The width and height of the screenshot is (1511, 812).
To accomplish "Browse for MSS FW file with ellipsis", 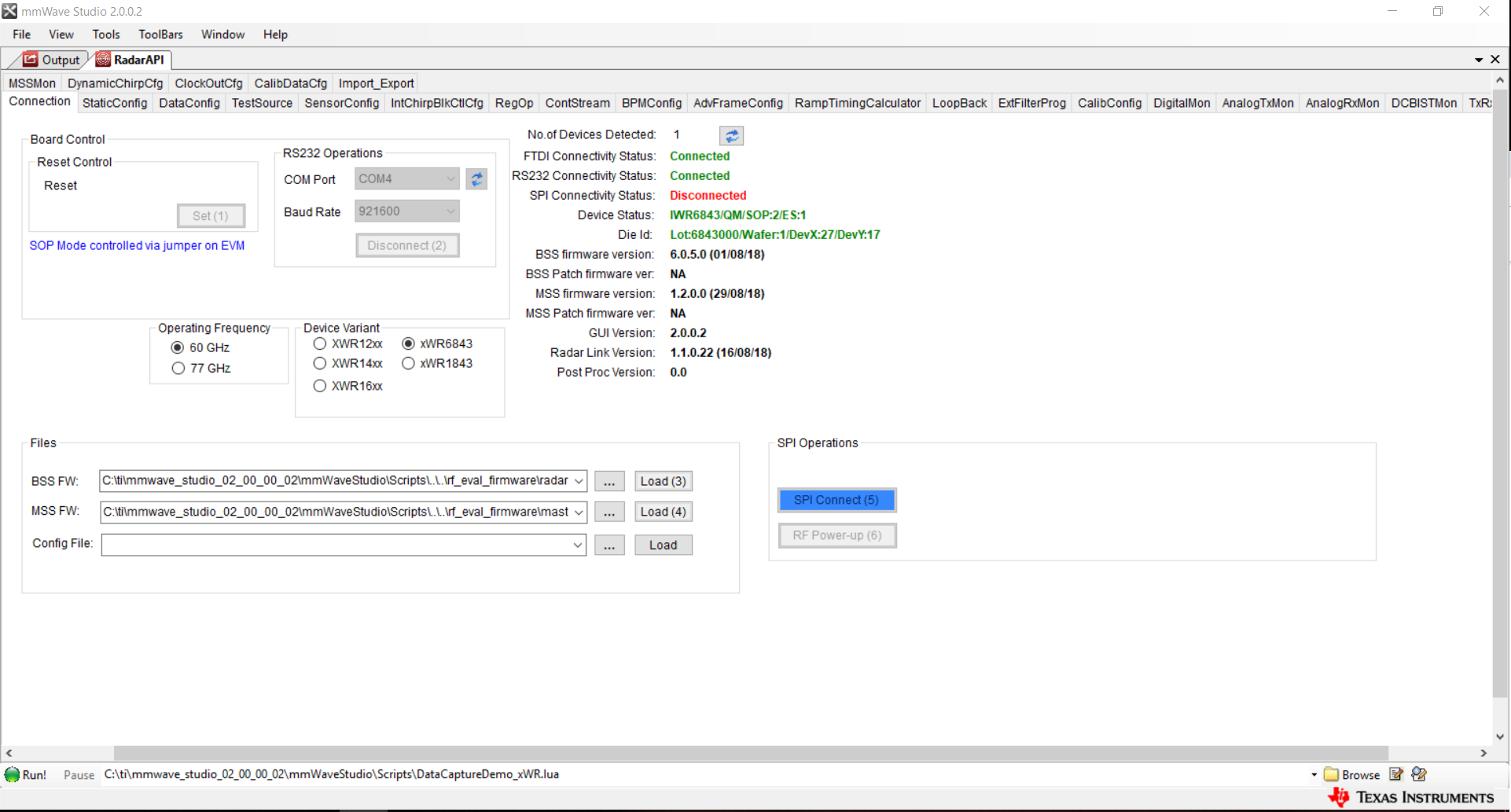I will pos(609,512).
